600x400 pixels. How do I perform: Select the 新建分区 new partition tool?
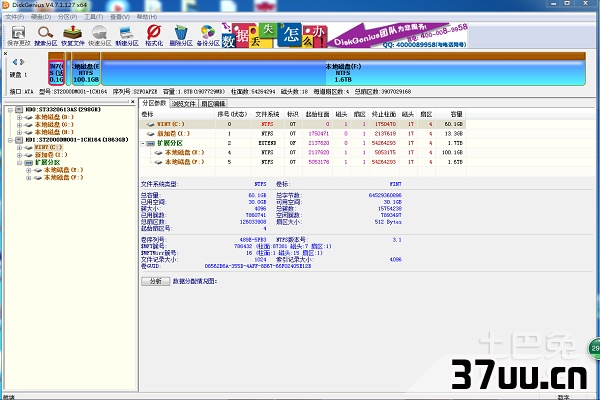coord(127,36)
